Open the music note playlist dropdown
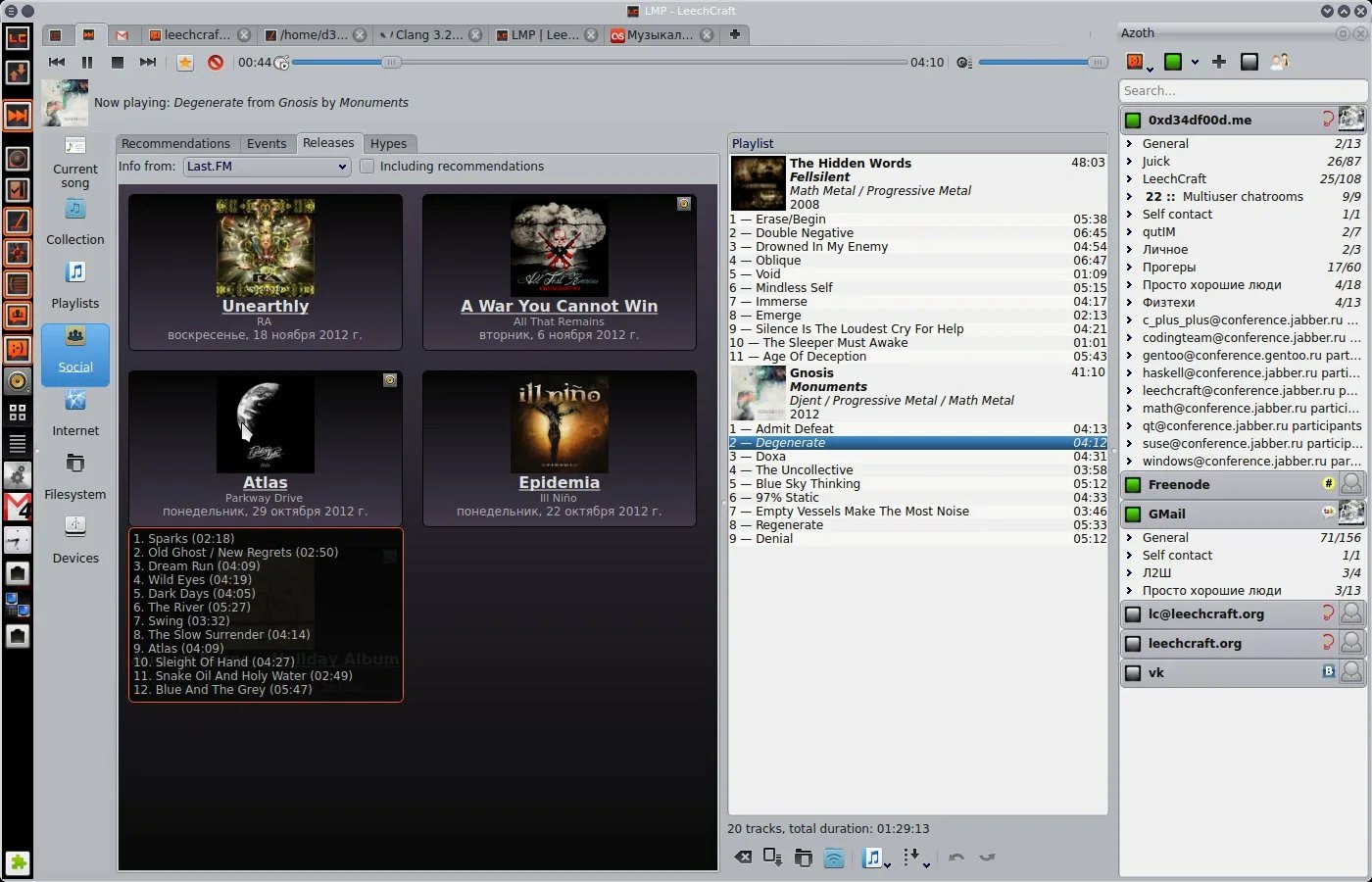This screenshot has height=882, width=1372. pyautogui.click(x=875, y=858)
